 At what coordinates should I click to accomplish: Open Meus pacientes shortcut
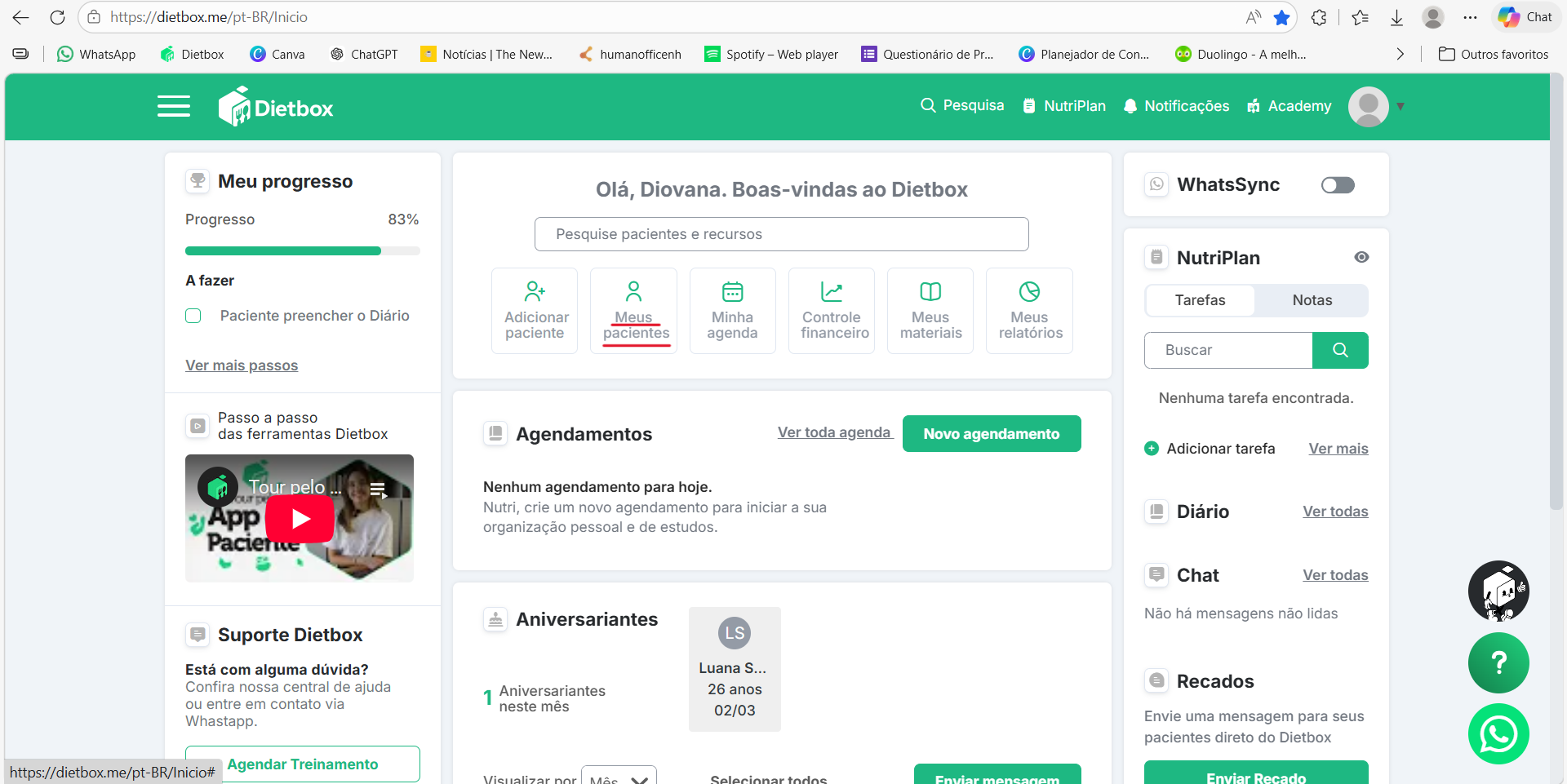pos(634,311)
